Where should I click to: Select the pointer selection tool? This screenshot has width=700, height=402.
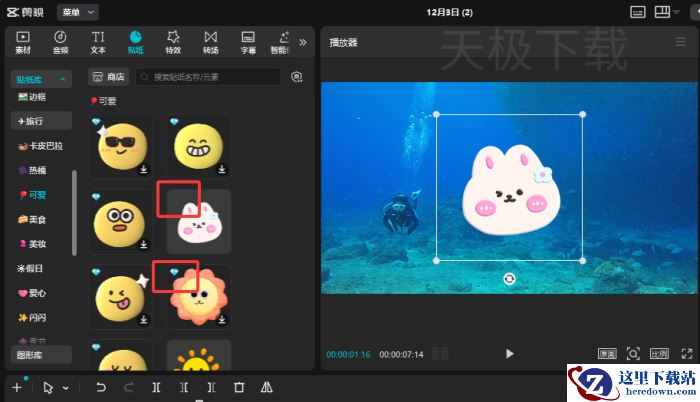(x=48, y=388)
